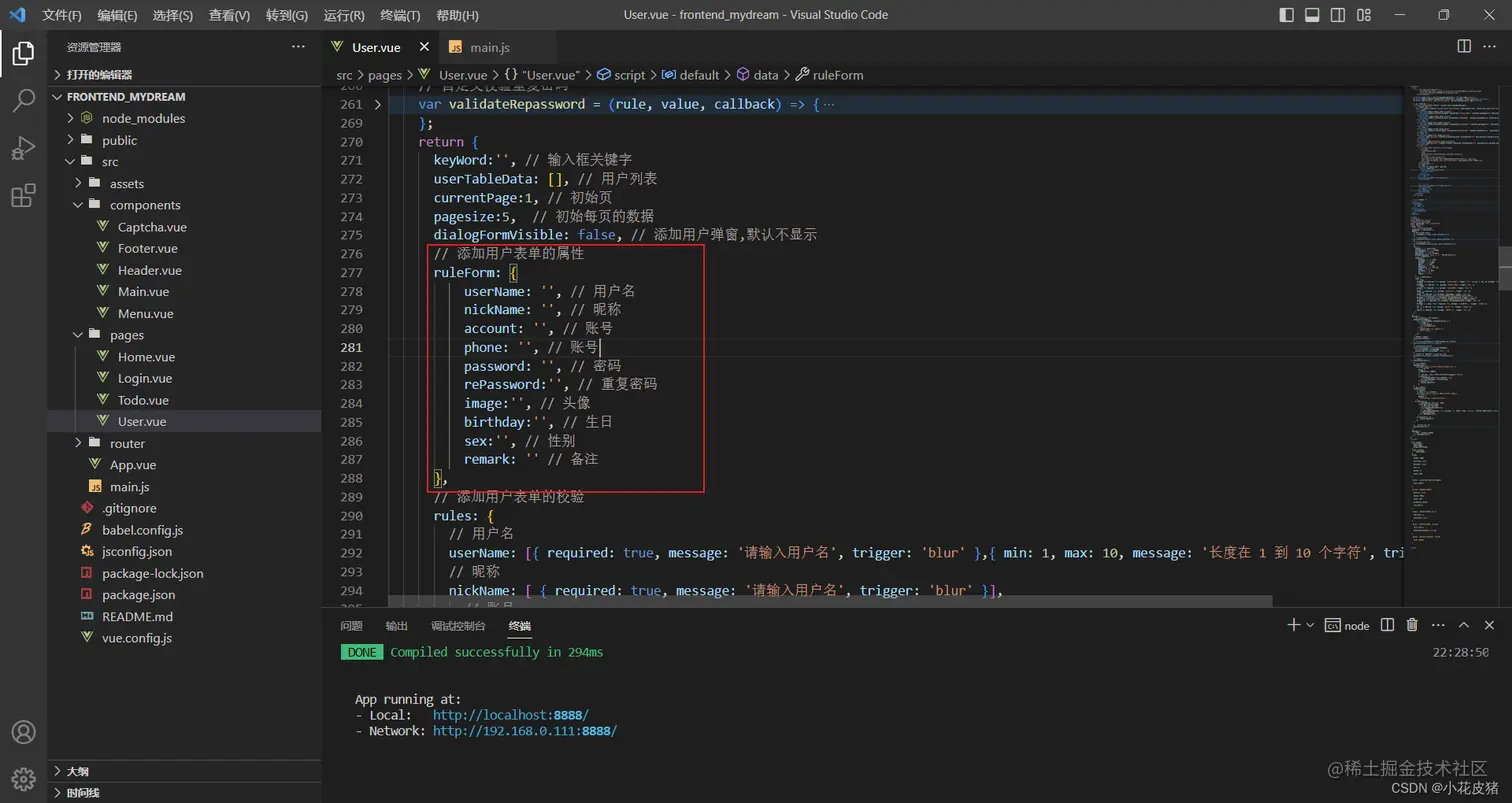Switch to the 输出 panel tab
Image resolution: width=1512 pixels, height=803 pixels.
[397, 626]
